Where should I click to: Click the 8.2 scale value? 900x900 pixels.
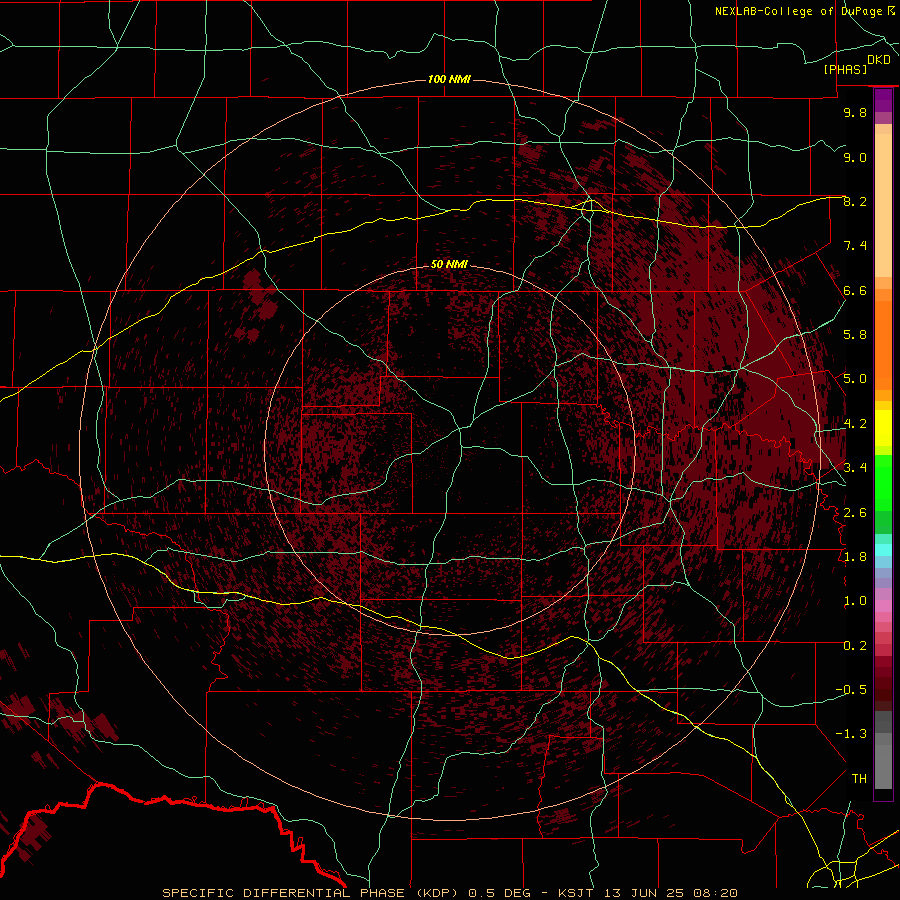(855, 201)
